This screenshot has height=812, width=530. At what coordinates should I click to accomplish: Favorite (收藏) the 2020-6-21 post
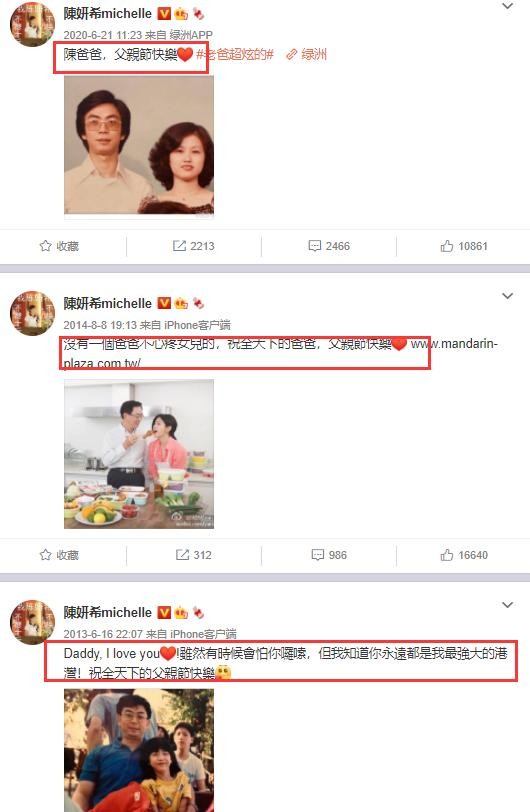click(x=59, y=246)
